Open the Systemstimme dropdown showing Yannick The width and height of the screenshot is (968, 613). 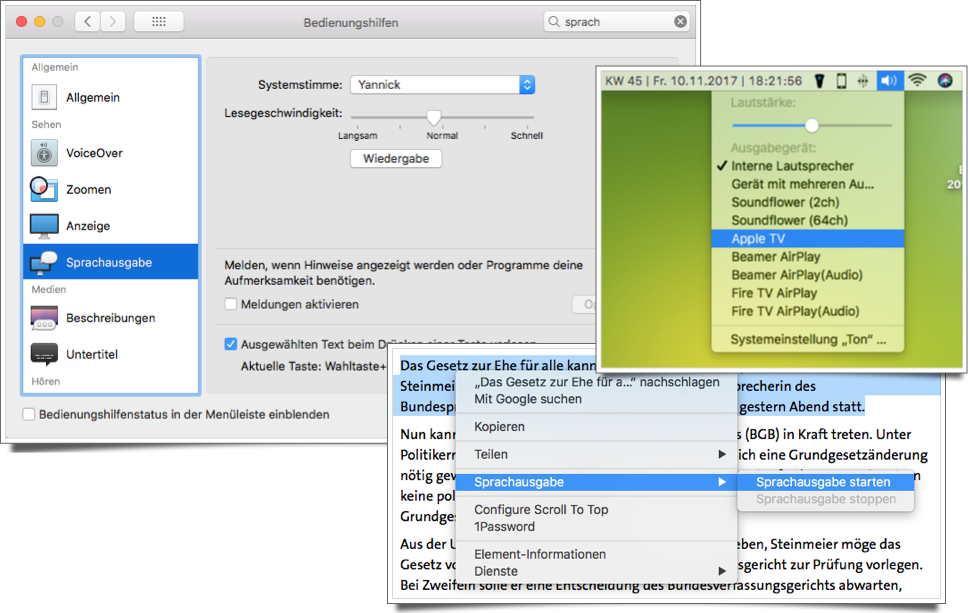coord(442,85)
